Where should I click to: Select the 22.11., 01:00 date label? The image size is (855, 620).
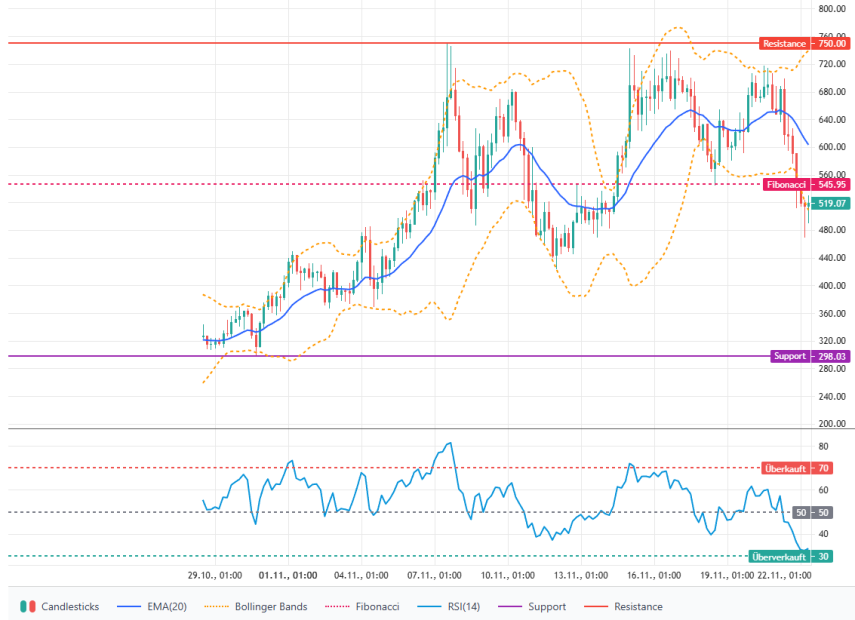[785, 576]
